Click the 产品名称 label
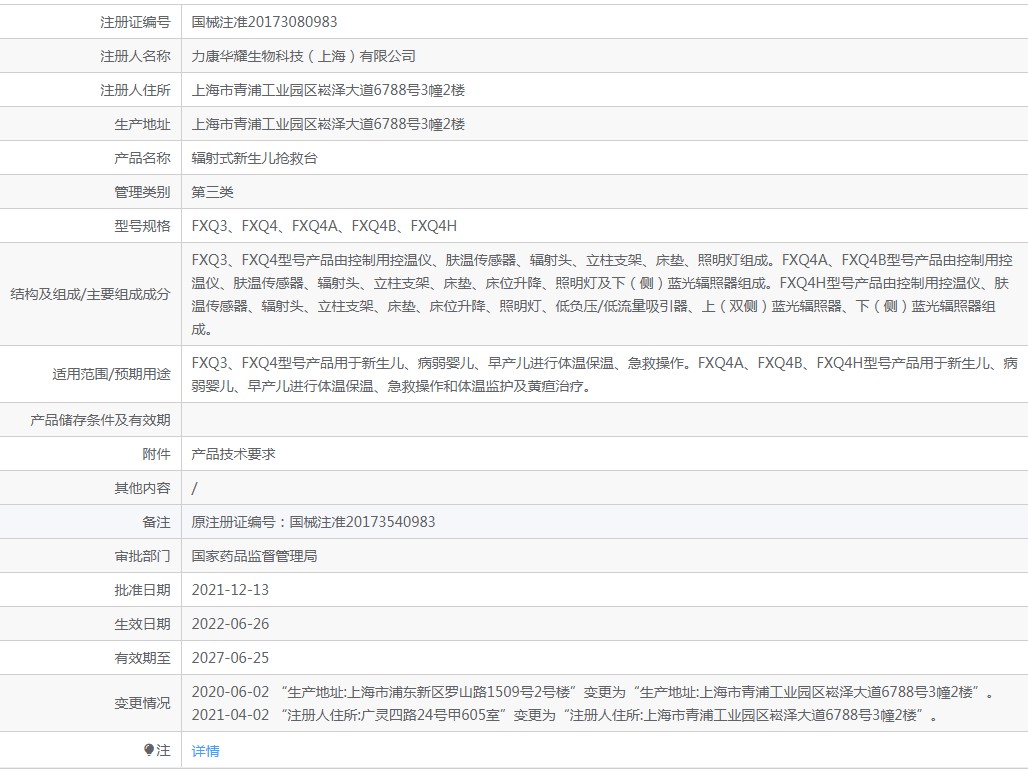This screenshot has height=776, width=1028. click(142, 158)
